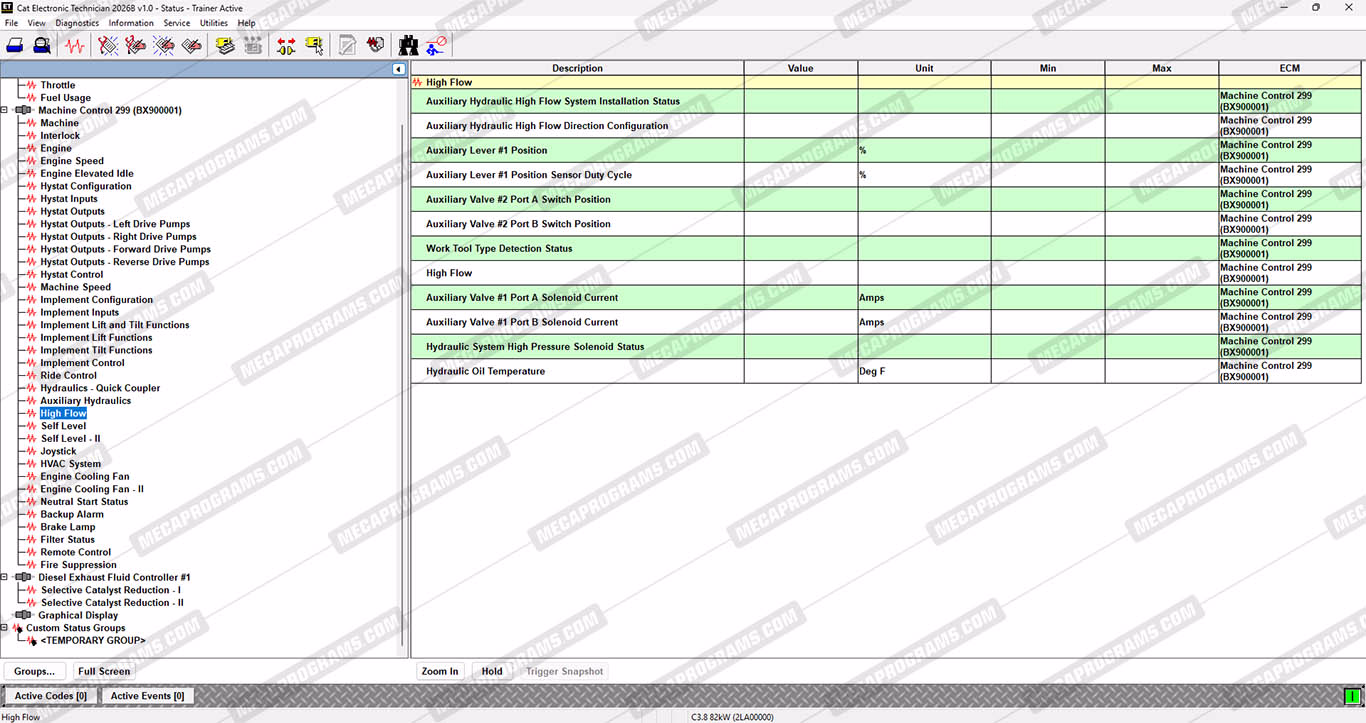The height and width of the screenshot is (723, 1366).
Task: Open Active Event Codes toolbar icon
Action: (x=164, y=45)
